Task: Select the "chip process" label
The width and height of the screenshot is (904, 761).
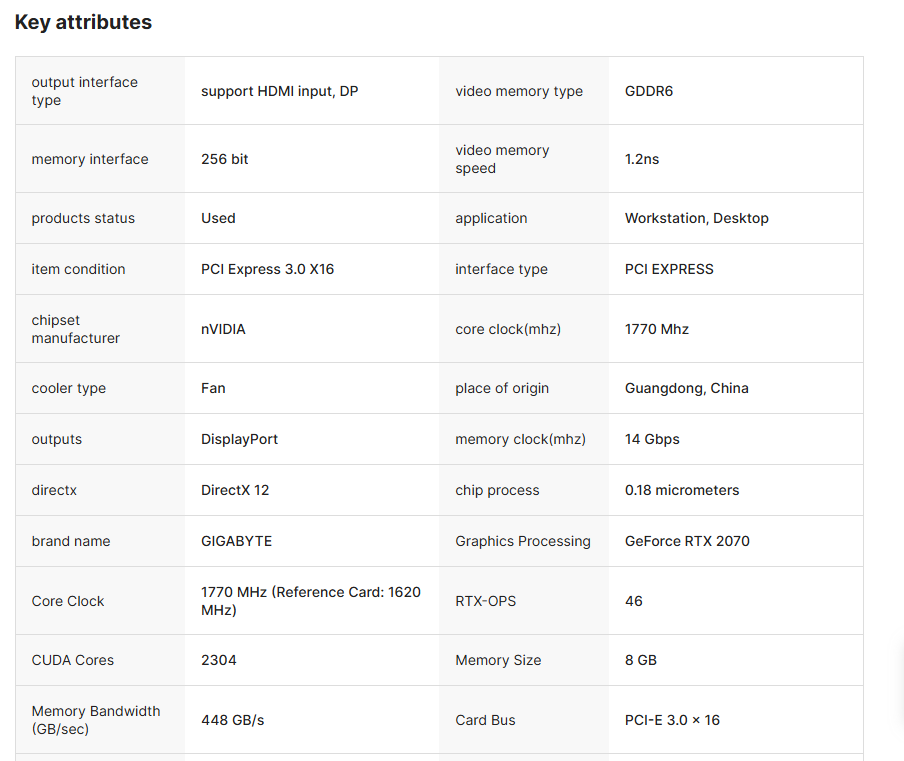Action: click(x=498, y=491)
